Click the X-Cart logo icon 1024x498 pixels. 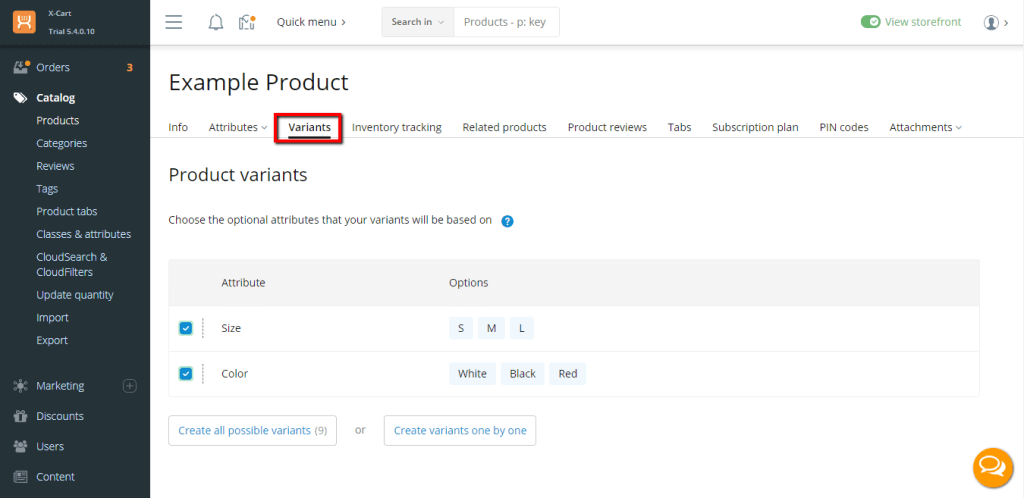pos(24,22)
